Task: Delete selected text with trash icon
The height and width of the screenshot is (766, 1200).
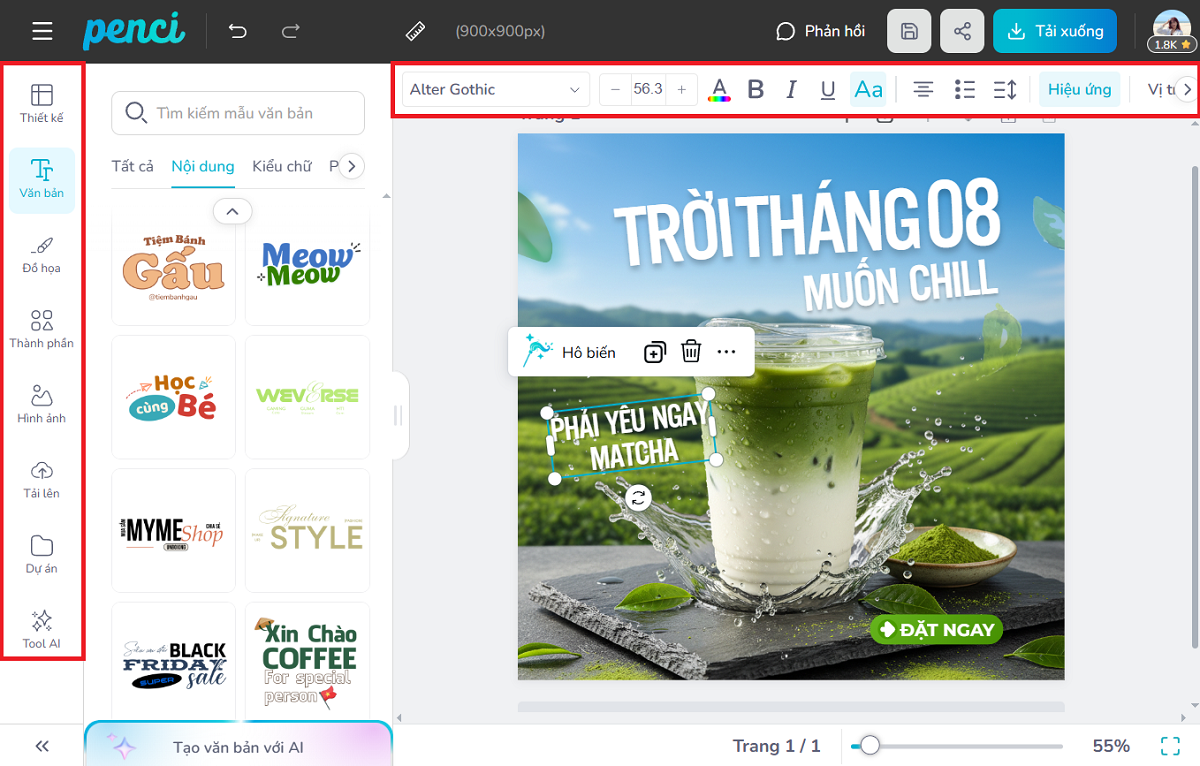Action: (x=691, y=352)
